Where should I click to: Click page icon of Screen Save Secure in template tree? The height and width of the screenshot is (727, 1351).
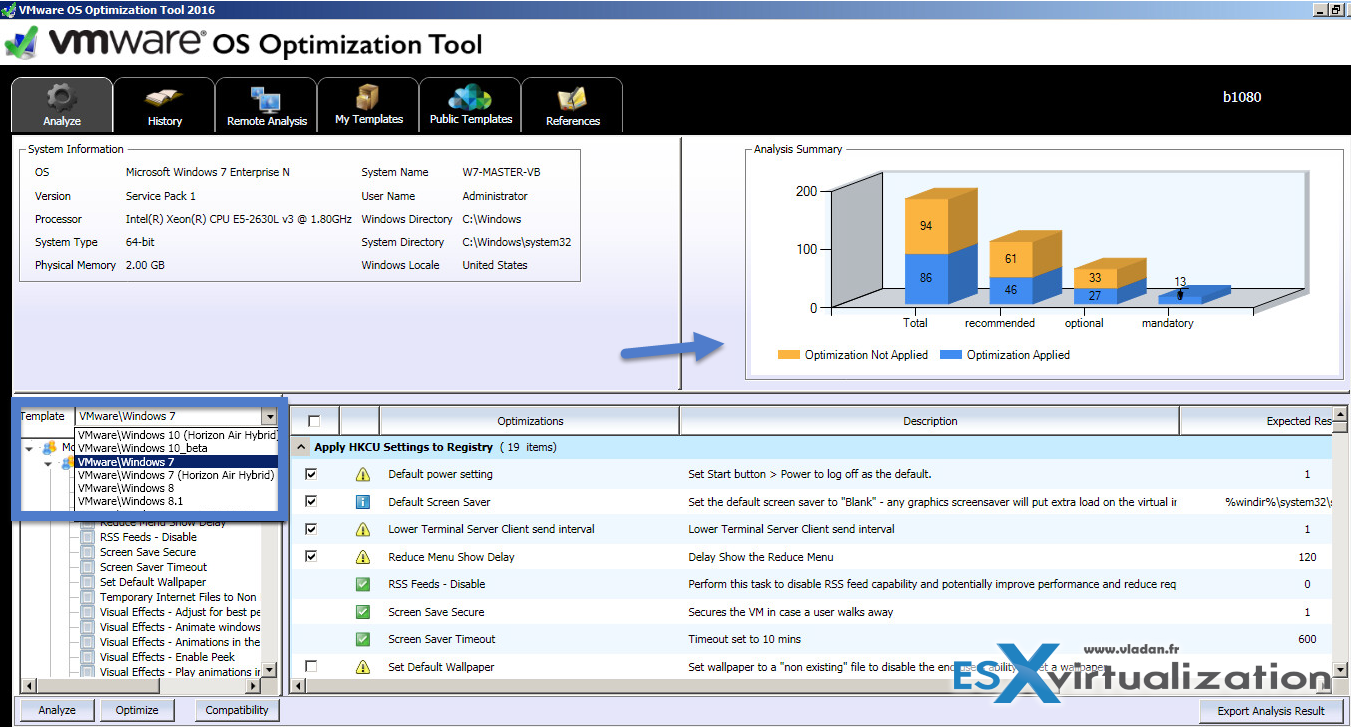pos(88,552)
